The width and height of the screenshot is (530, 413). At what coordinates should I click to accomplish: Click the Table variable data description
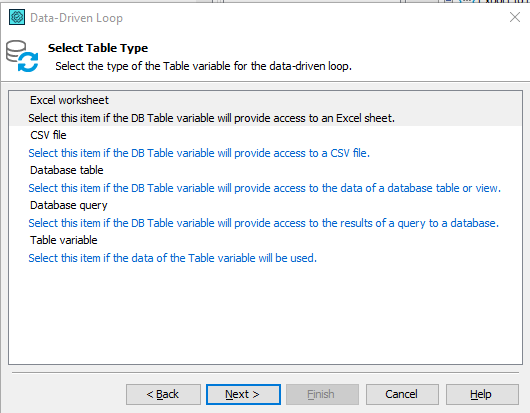(172, 258)
